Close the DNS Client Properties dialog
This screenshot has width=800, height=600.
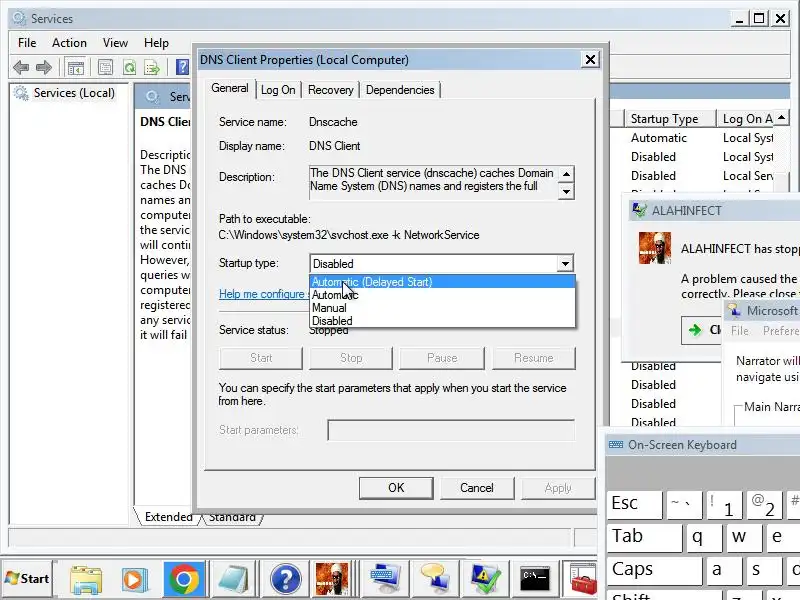point(590,60)
